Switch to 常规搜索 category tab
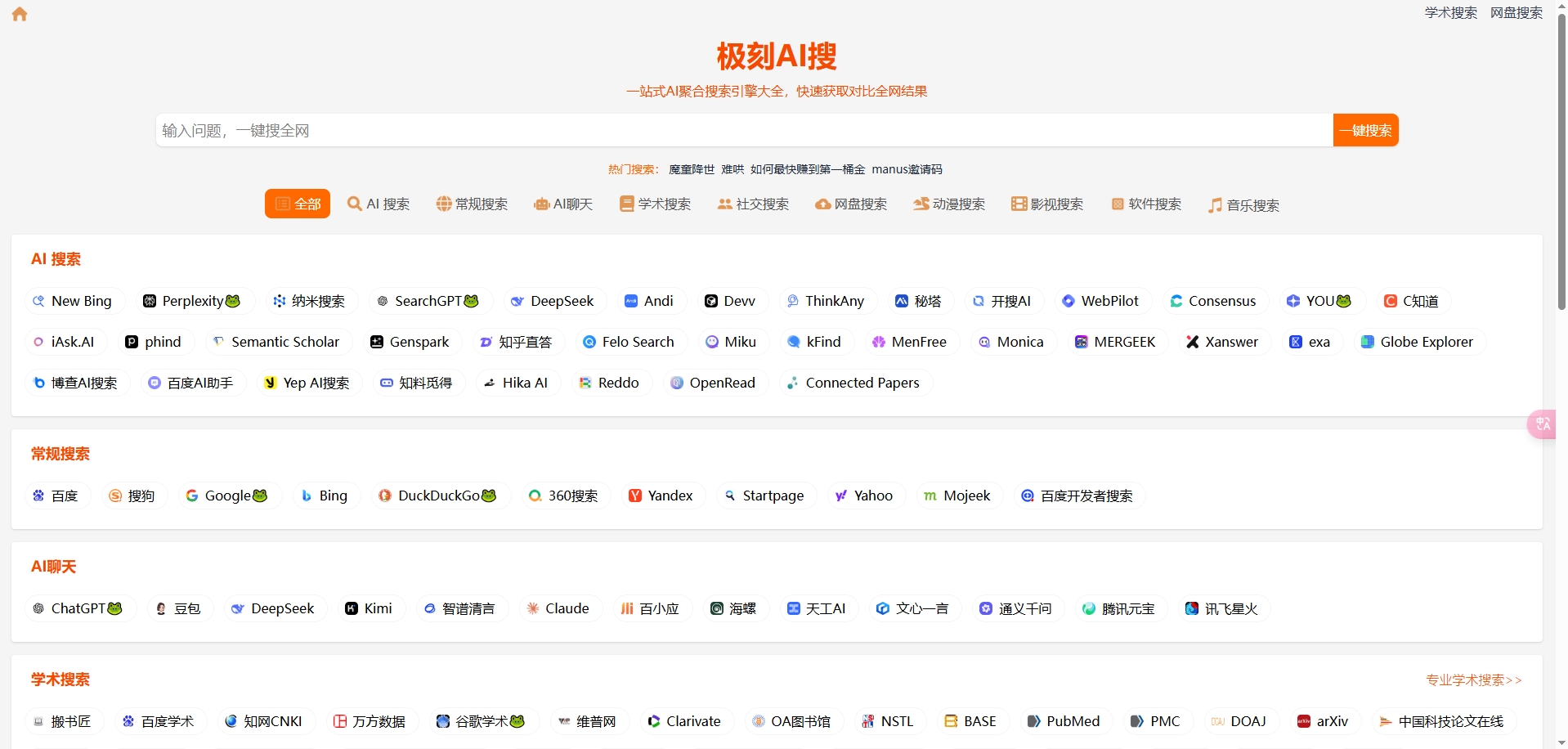 (472, 204)
